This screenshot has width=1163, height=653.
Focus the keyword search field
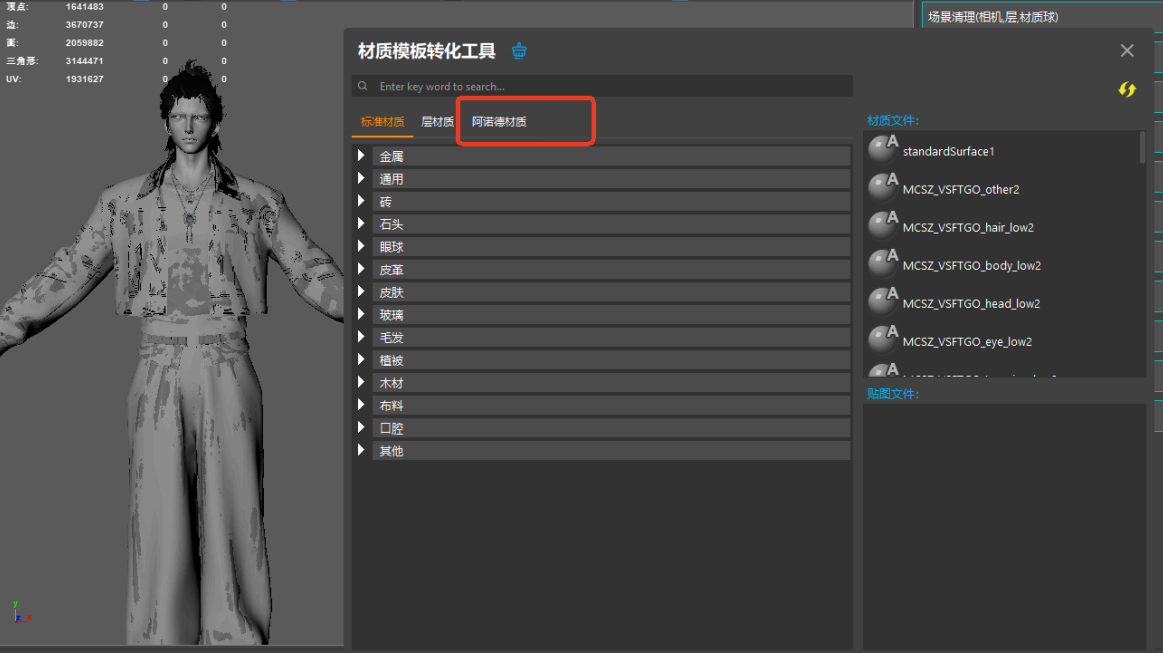pyautogui.click(x=602, y=86)
